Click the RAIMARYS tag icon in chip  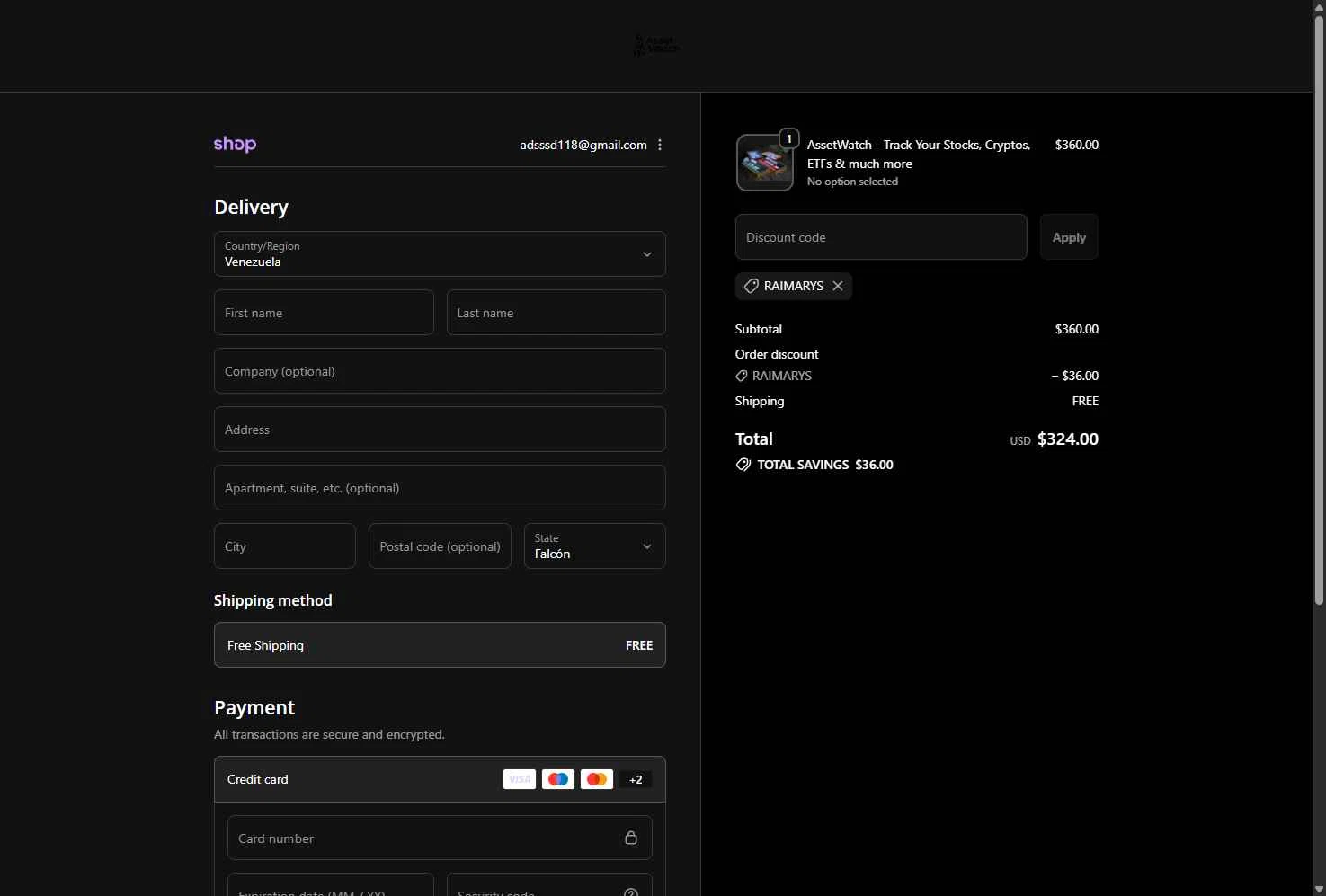click(752, 286)
